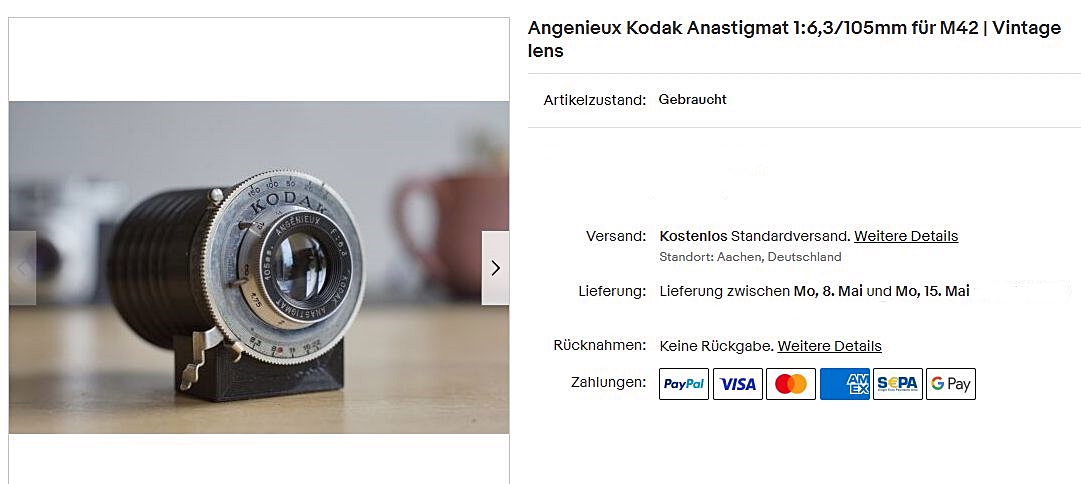Click the Gebraucht condition text
1081x484 pixels.
point(692,99)
